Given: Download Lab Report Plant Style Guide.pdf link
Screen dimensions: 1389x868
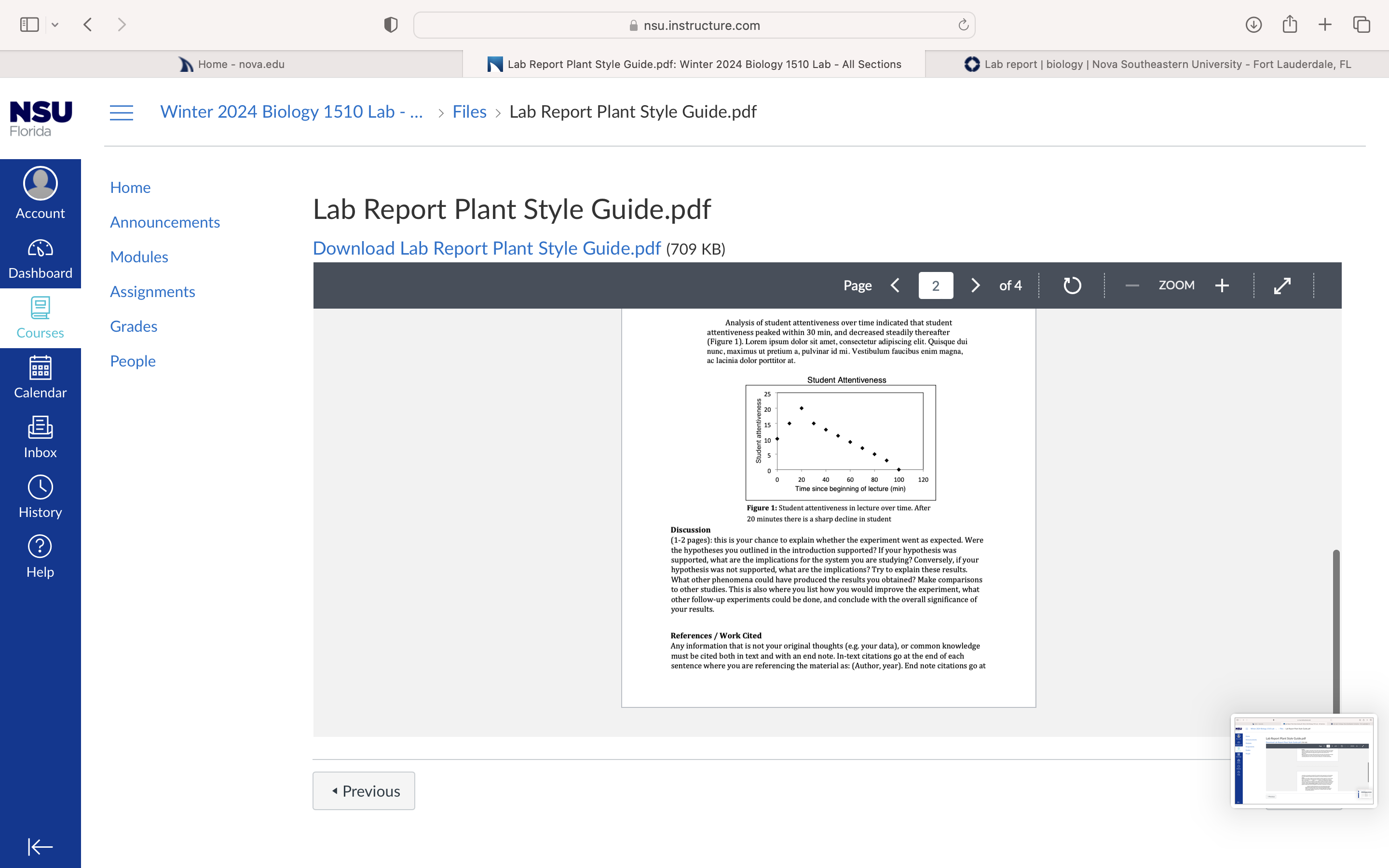Looking at the screenshot, I should [x=487, y=248].
